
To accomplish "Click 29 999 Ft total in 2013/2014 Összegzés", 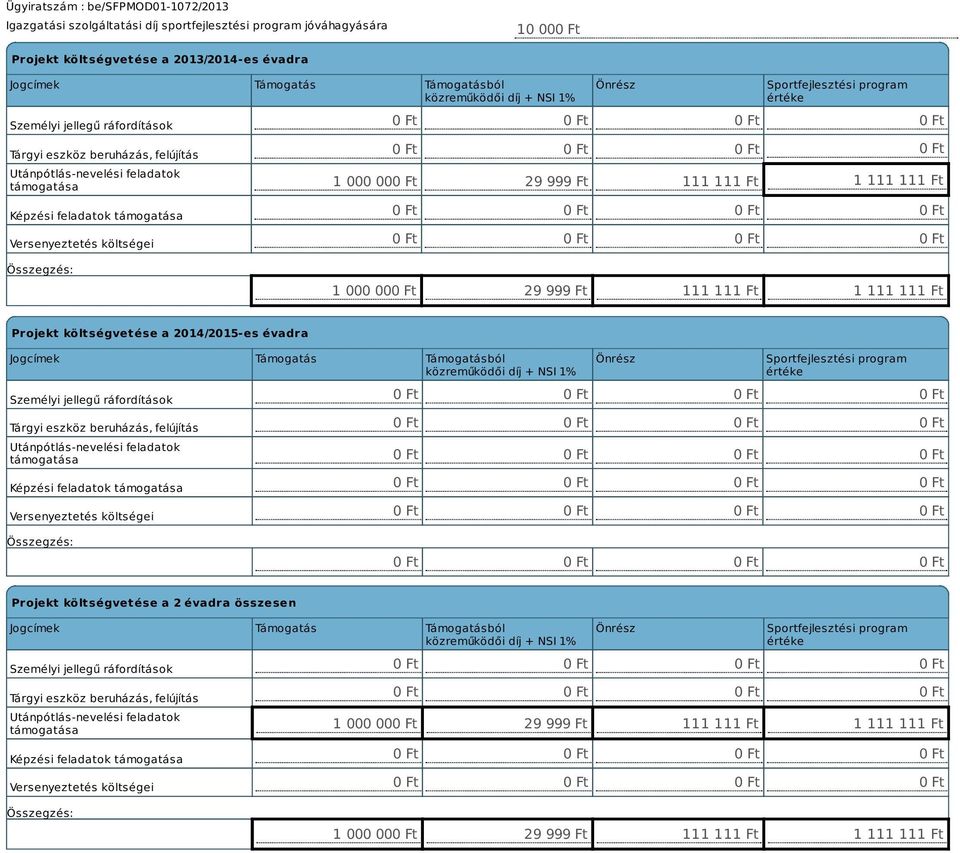I will point(507,290).
